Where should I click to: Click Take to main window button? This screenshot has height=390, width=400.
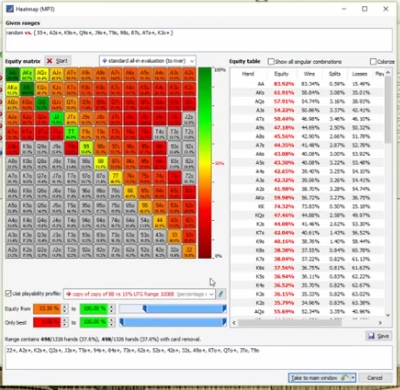tap(319, 378)
